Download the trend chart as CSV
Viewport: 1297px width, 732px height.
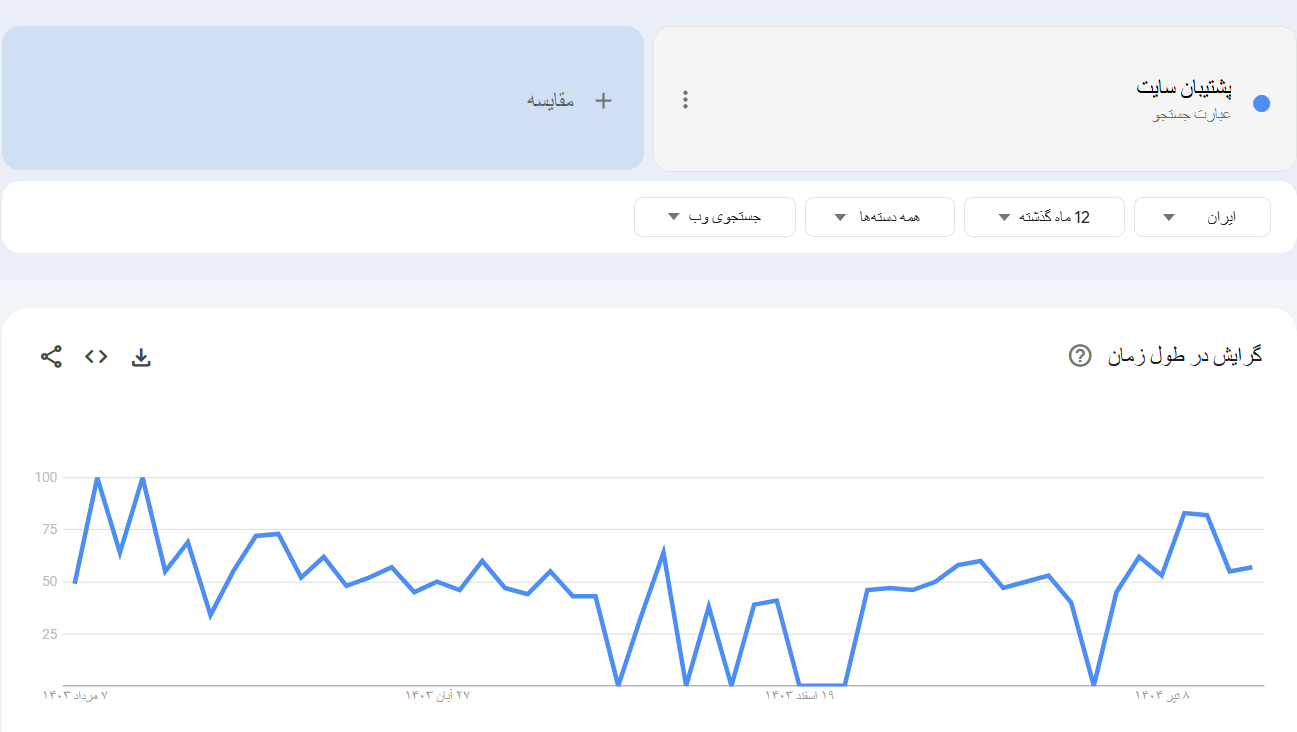click(x=142, y=357)
